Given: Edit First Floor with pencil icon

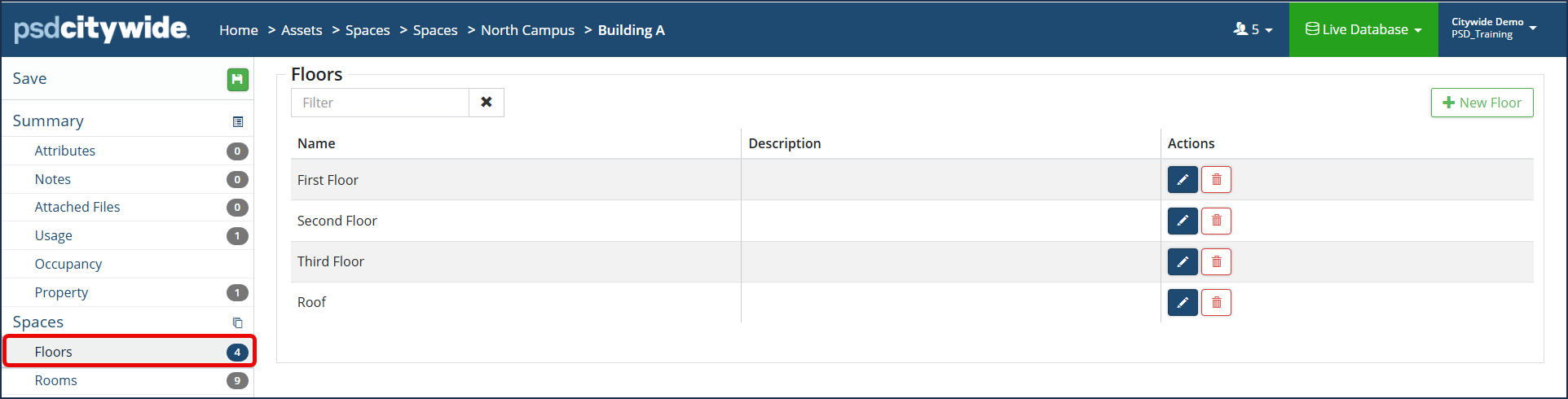Looking at the screenshot, I should tap(1183, 180).
